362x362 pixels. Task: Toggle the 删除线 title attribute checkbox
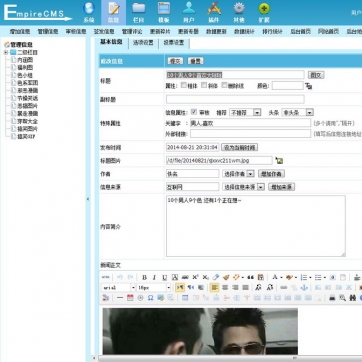tap(225, 85)
